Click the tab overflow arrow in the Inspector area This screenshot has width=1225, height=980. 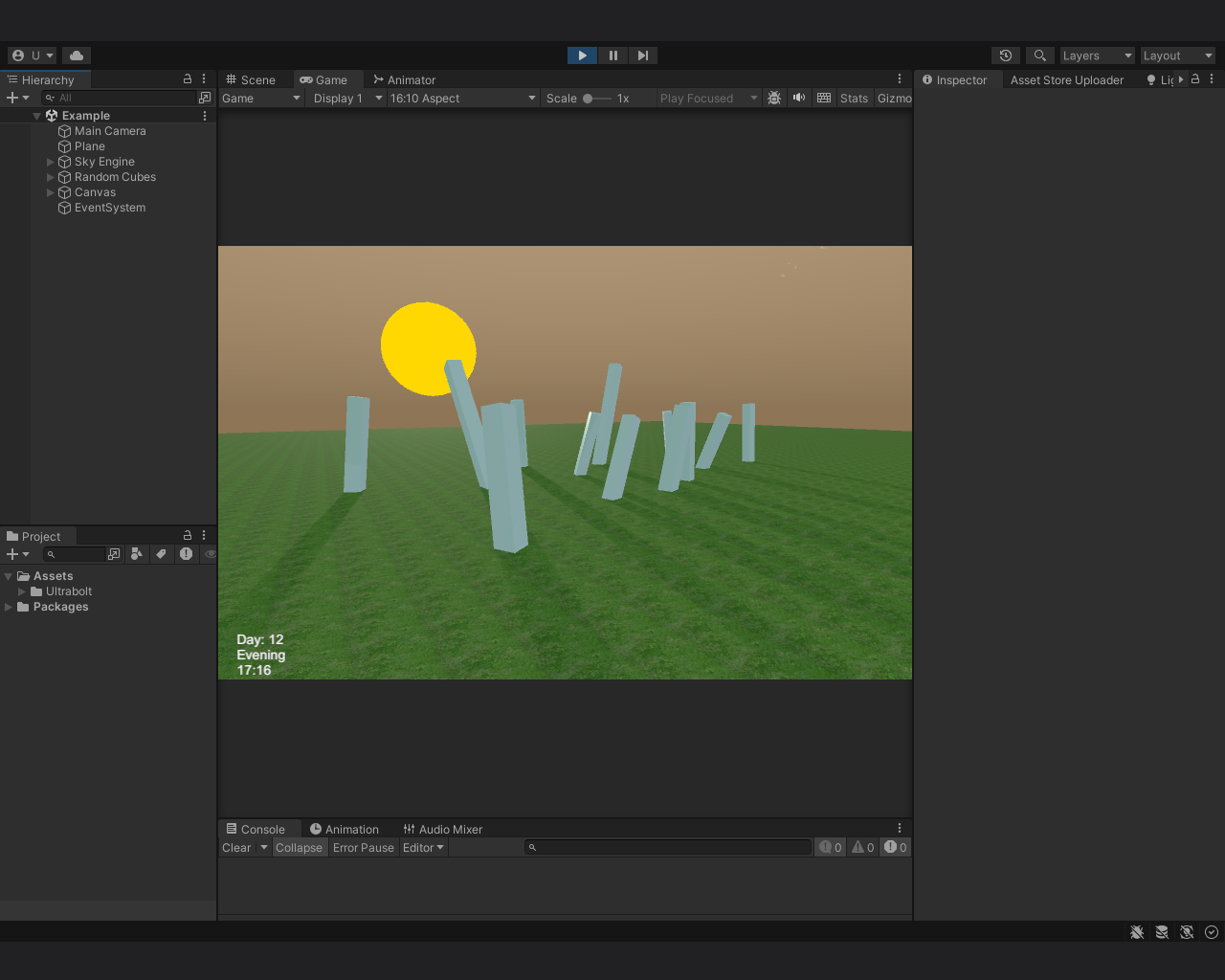[x=1181, y=79]
